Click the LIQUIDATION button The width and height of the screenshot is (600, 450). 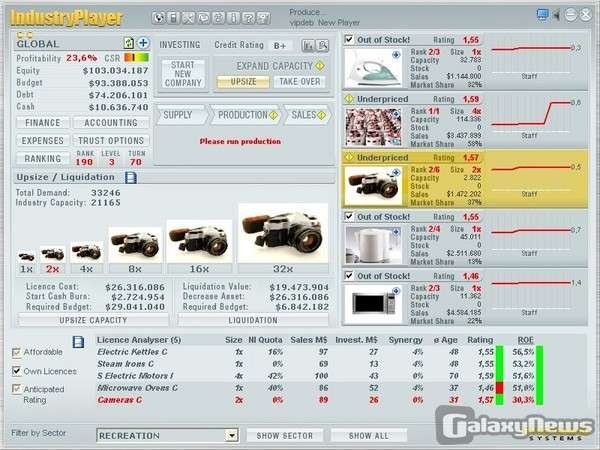[253, 320]
